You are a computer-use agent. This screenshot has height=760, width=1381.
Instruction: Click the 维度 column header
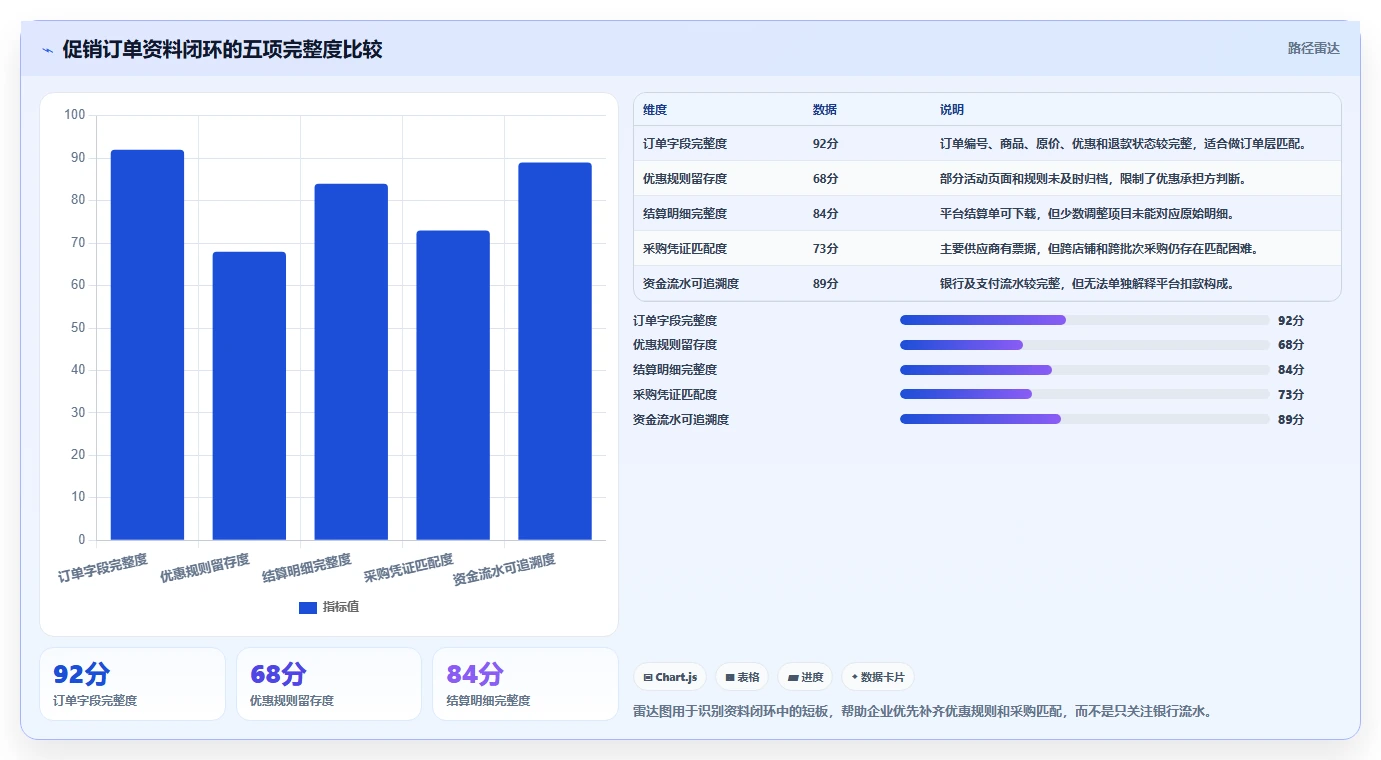(655, 110)
